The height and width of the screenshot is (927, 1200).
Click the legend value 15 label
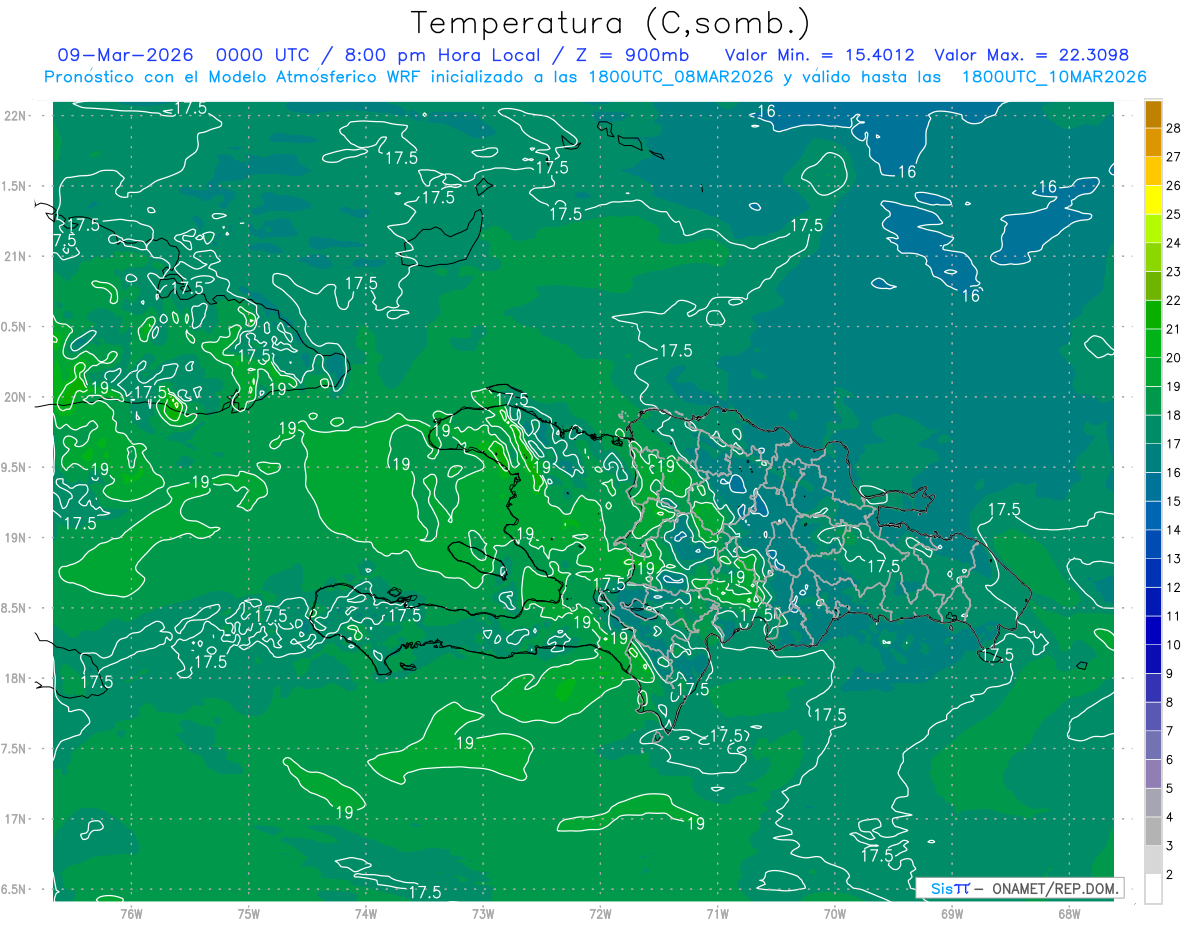pyautogui.click(x=1175, y=501)
